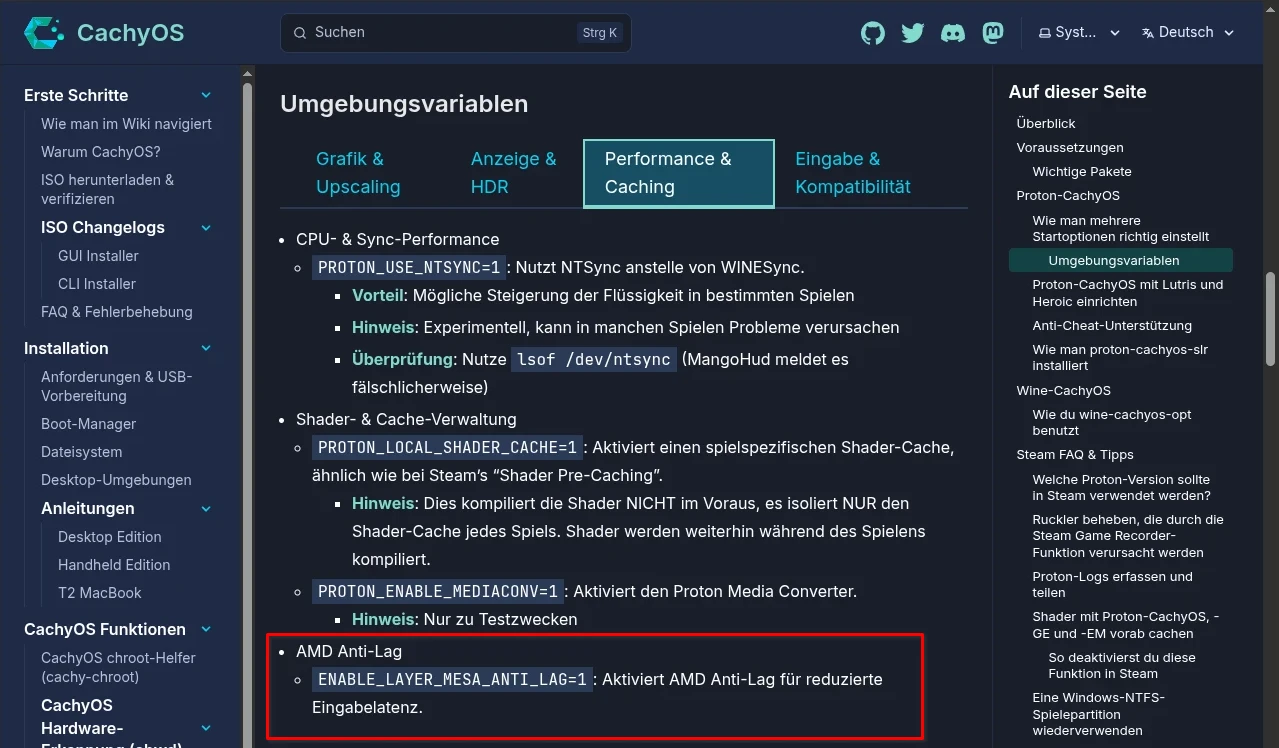The height and width of the screenshot is (748, 1279).
Task: Jump to 'Proton-CachyOS mit Lutris und Heroic'
Action: (x=1128, y=293)
